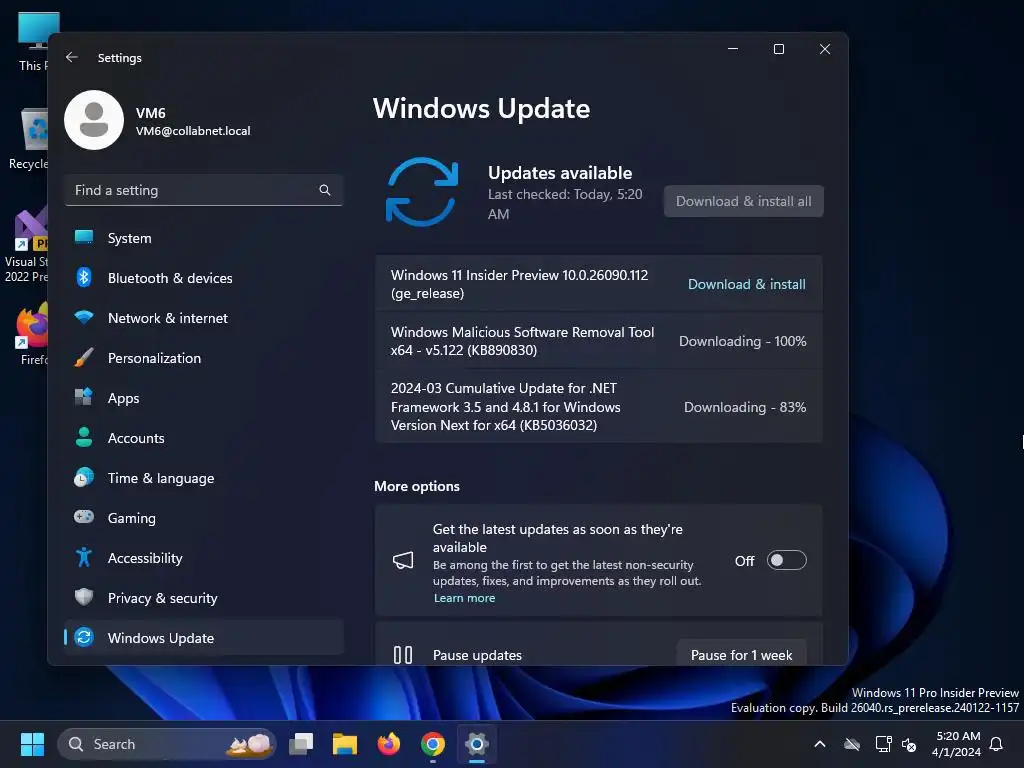Open Task View from the taskbar
Viewport: 1024px width, 768px height.
(301, 744)
